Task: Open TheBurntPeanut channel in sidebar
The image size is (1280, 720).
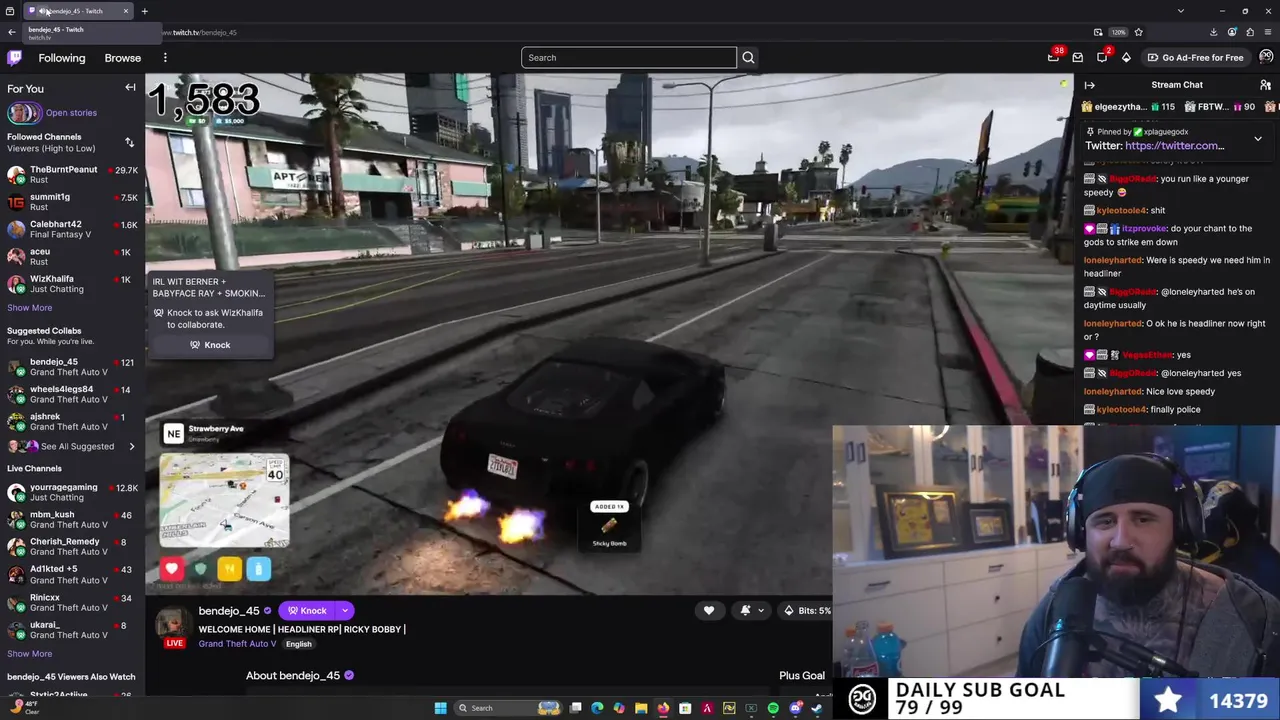Action: (x=72, y=175)
